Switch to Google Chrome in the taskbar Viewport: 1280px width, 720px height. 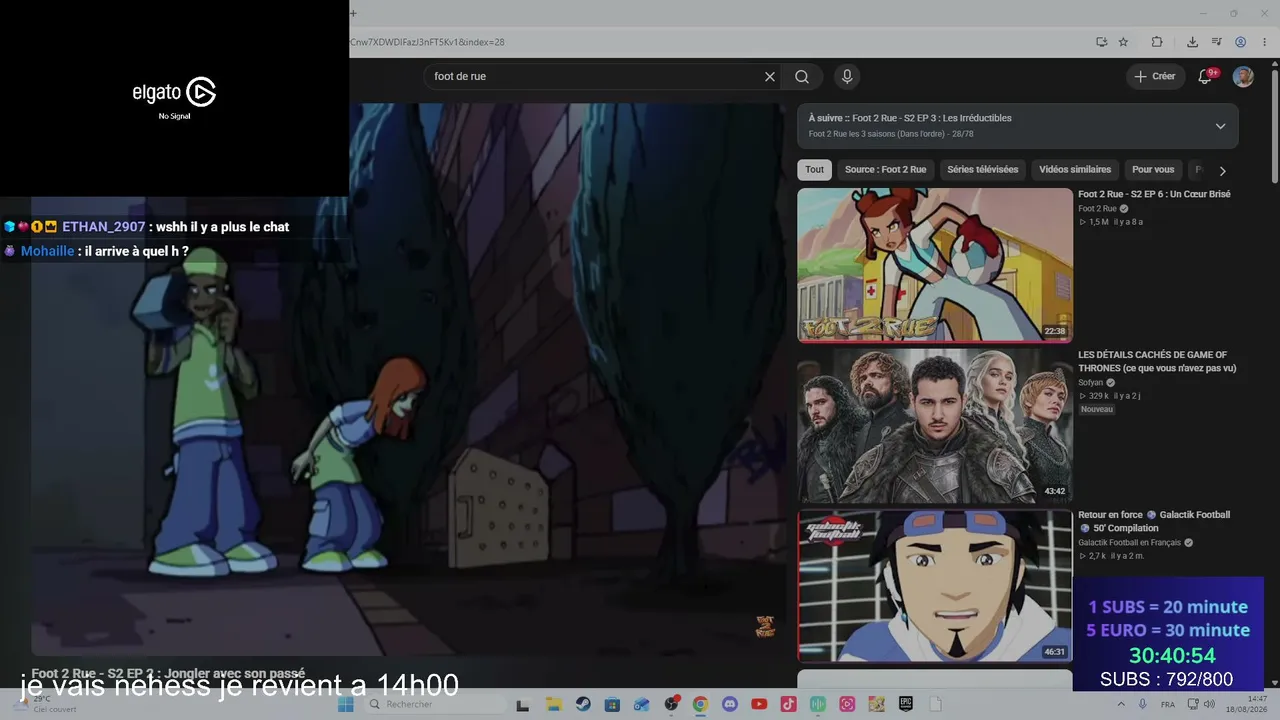700,705
